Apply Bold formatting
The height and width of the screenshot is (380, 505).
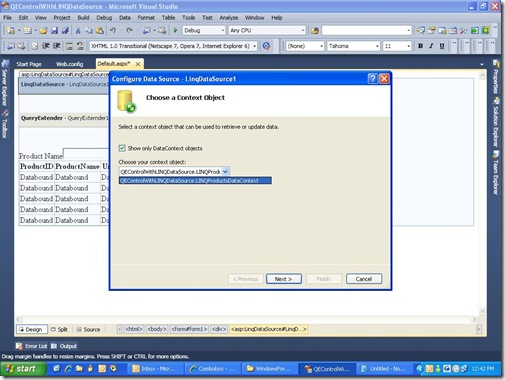(420, 46)
